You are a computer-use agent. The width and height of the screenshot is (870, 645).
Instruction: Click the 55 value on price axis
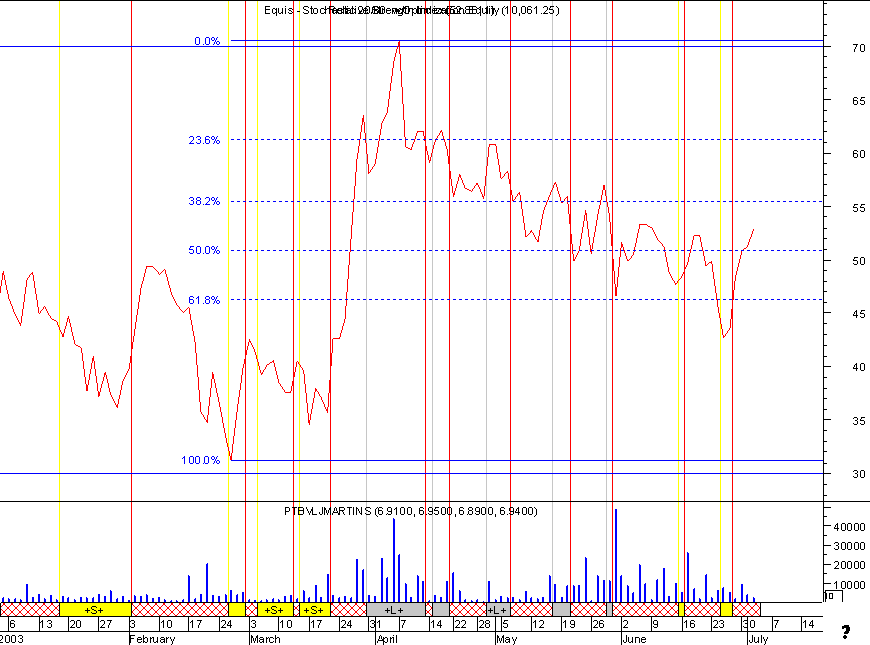point(859,208)
